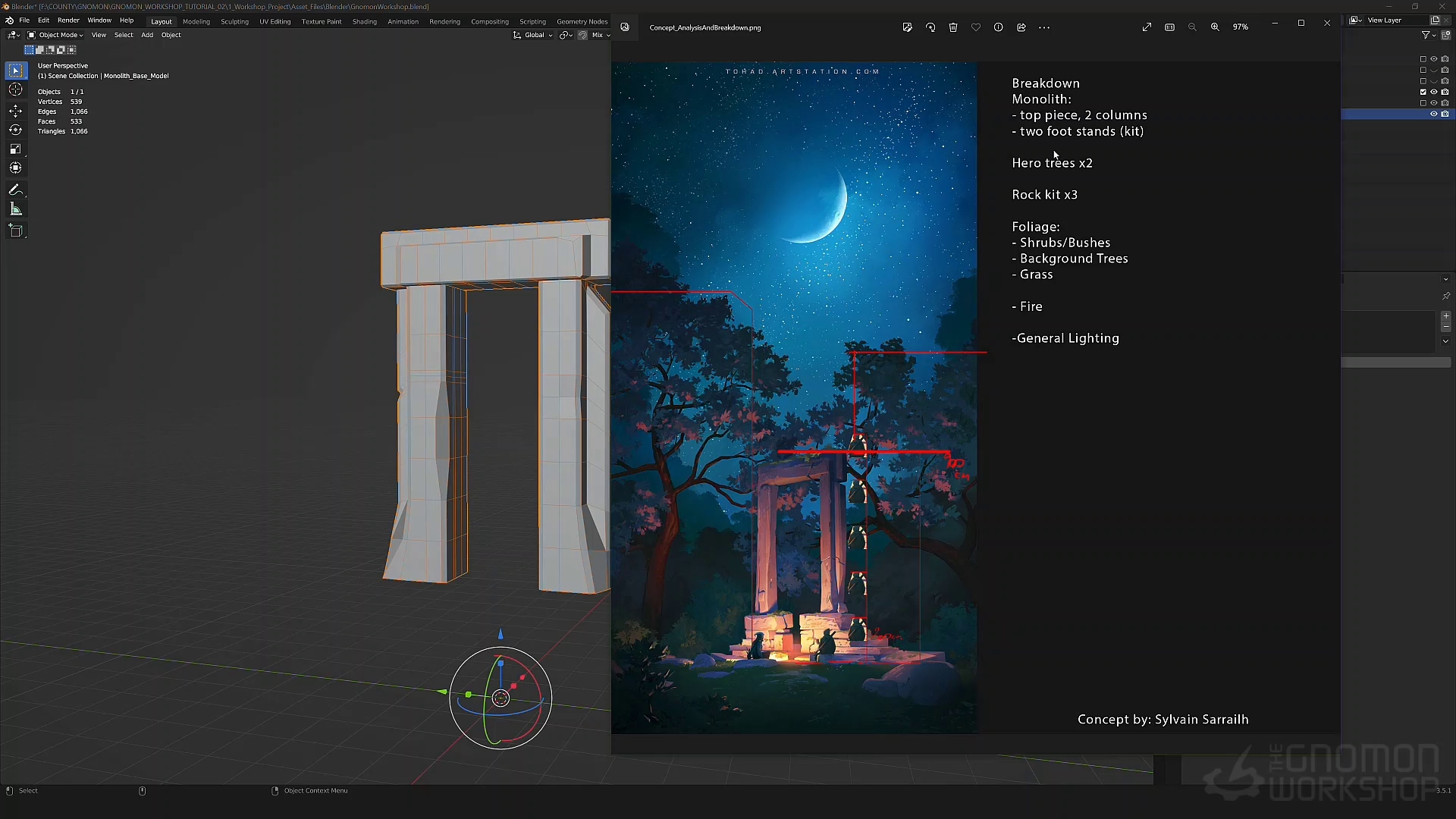The height and width of the screenshot is (819, 1456).
Task: Select the Measure tool
Action: [15, 209]
